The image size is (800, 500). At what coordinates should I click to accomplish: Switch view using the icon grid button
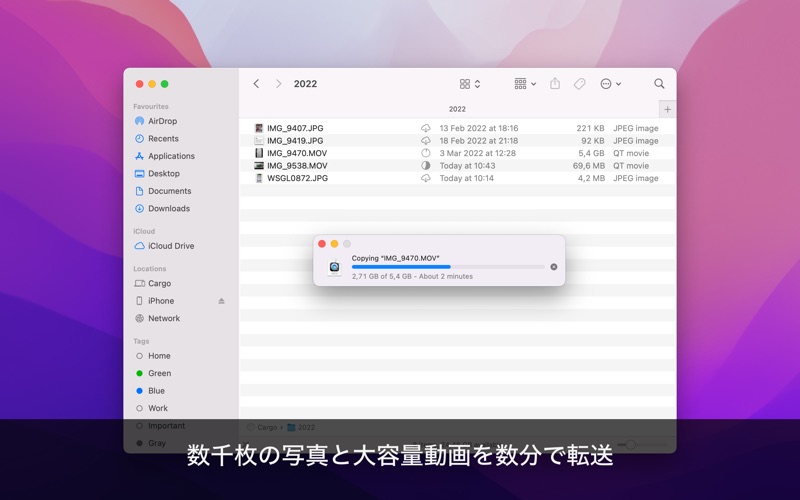[x=469, y=84]
